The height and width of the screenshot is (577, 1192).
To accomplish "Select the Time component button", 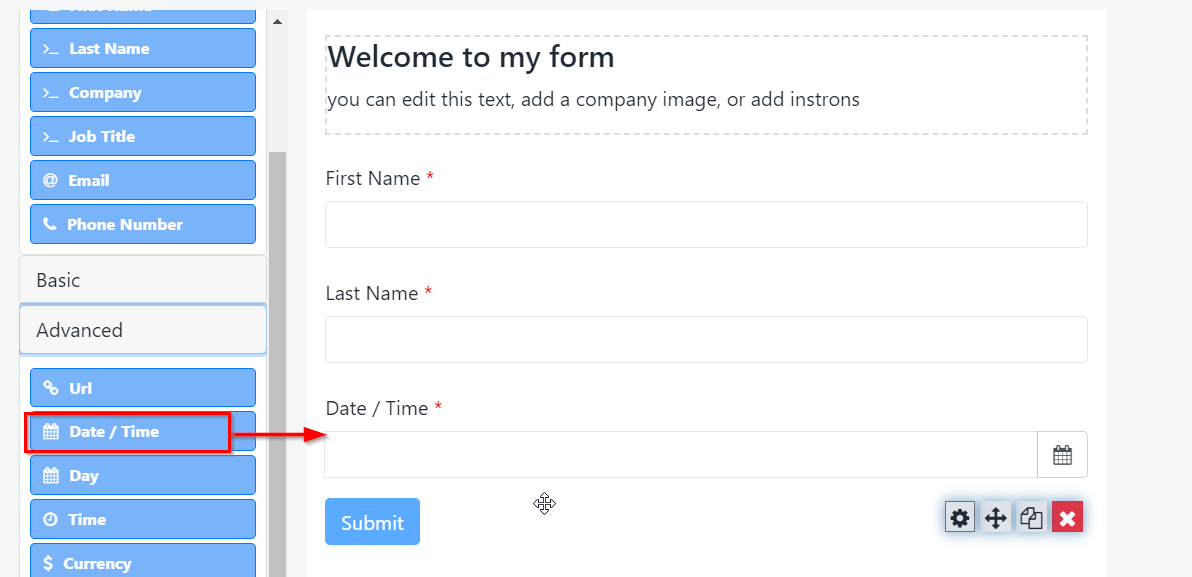I will pyautogui.click(x=143, y=520).
